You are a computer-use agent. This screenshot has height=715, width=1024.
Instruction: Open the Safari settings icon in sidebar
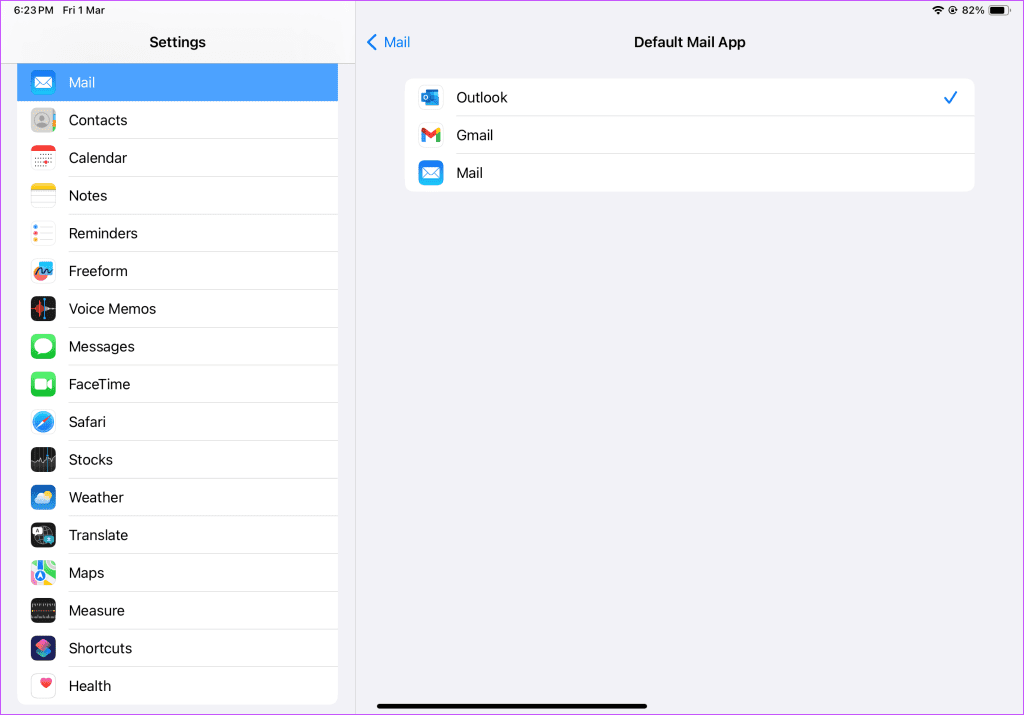pos(43,421)
